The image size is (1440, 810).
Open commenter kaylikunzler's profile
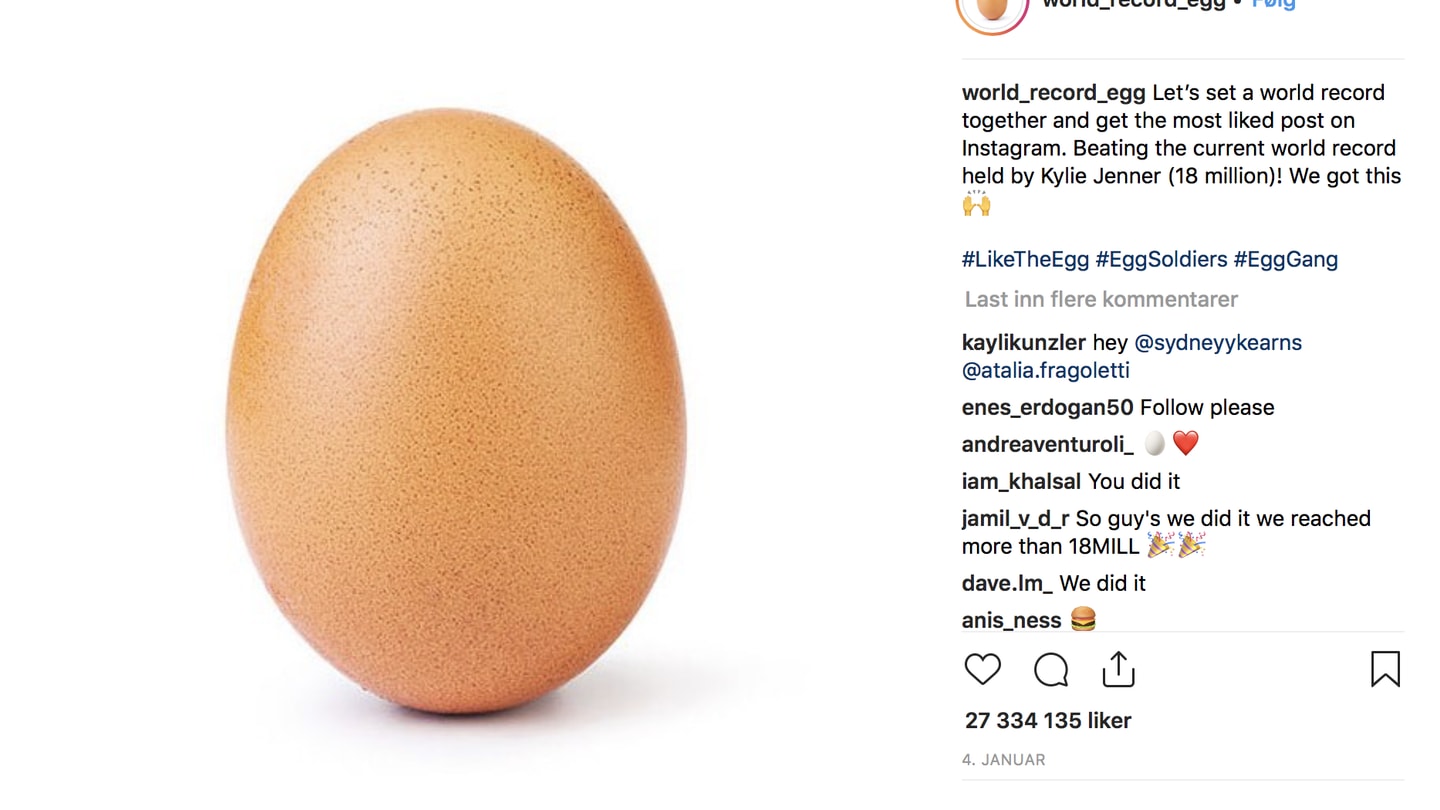tap(1023, 342)
